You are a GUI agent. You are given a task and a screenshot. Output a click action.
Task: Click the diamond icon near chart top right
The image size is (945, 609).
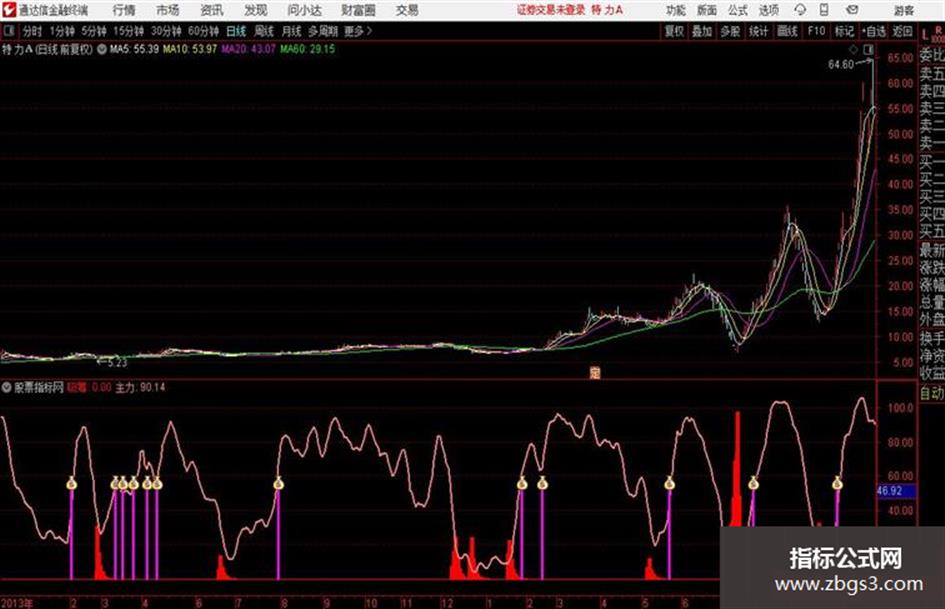click(x=853, y=49)
